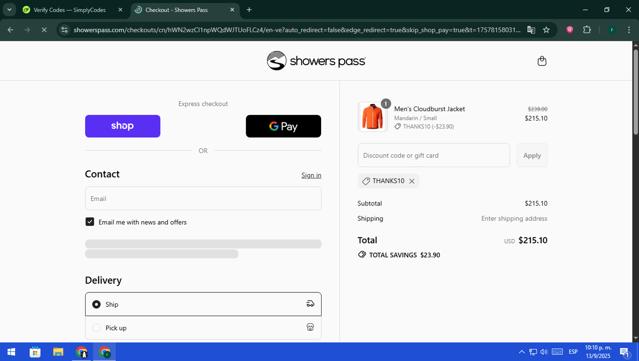Image resolution: width=639 pixels, height=361 pixels.
Task: Click the Sign in link
Action: tap(311, 175)
